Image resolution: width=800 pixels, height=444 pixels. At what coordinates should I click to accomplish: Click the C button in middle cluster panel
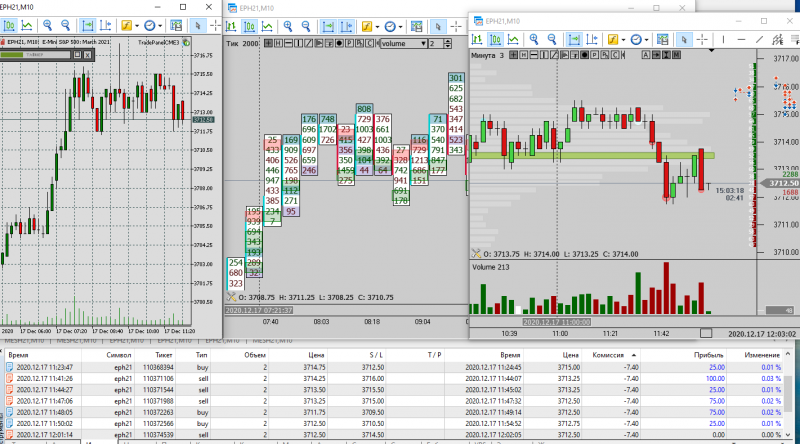pyautogui.click(x=369, y=43)
